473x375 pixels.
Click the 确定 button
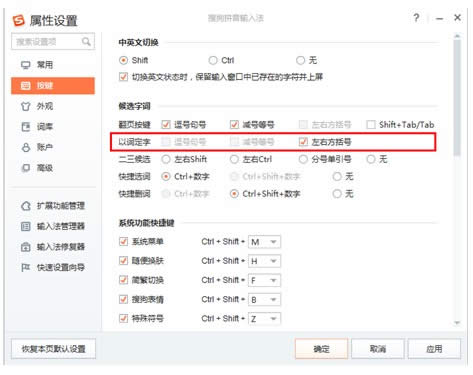pos(321,349)
